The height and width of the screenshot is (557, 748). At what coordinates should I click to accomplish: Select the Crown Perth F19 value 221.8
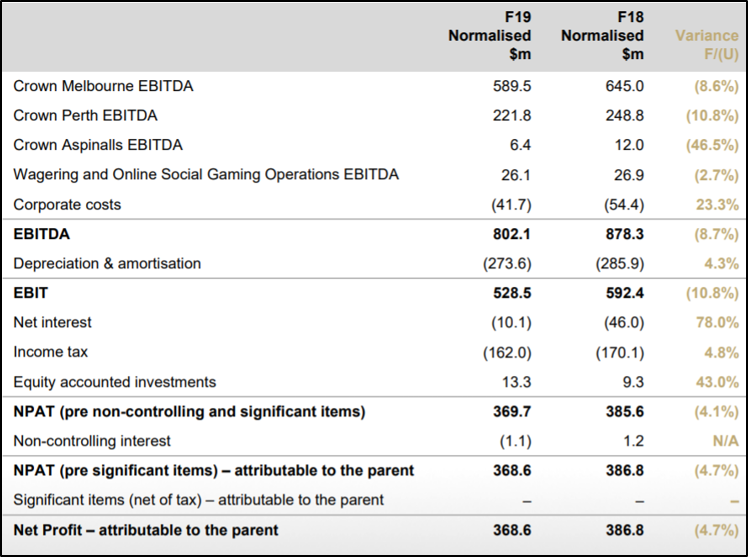click(x=512, y=115)
